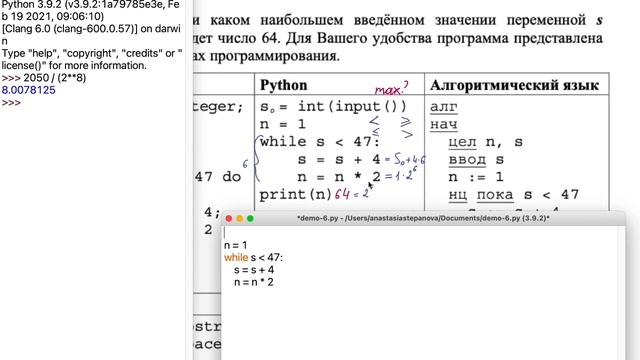Minimize the demo-6.py editor window
This screenshot has width=640, height=360.
(240, 219)
